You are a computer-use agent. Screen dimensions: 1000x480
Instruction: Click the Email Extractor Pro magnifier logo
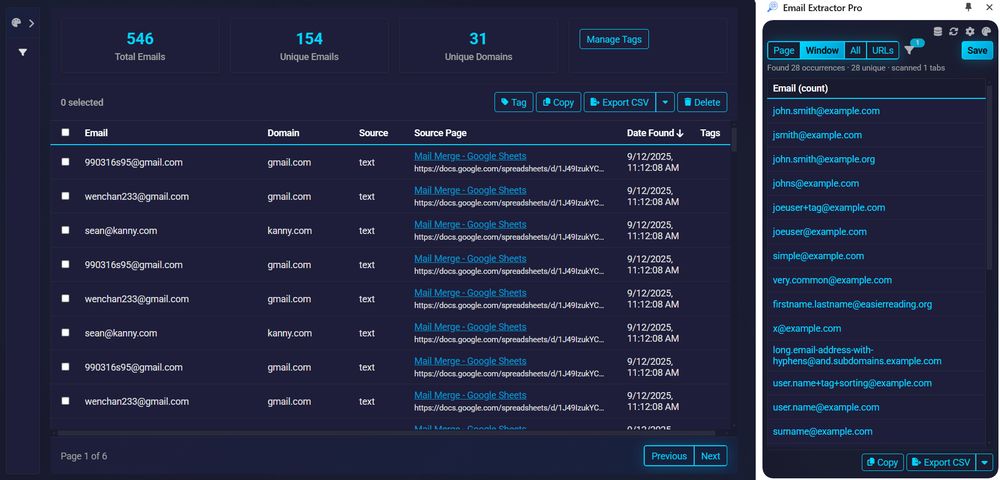pyautogui.click(x=772, y=7)
